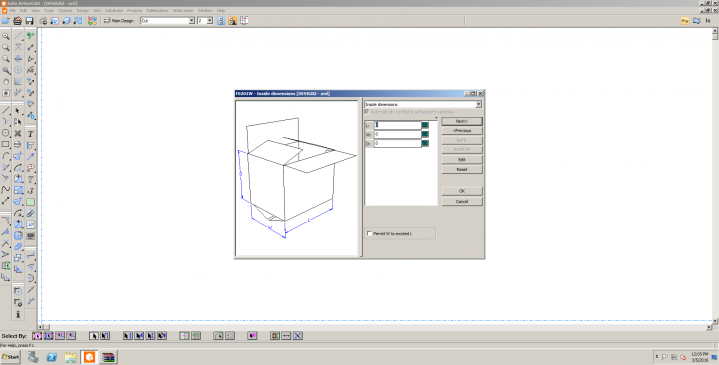Open the pointage number dropdown
Image resolution: width=719 pixels, height=365 pixels.
coord(205,21)
